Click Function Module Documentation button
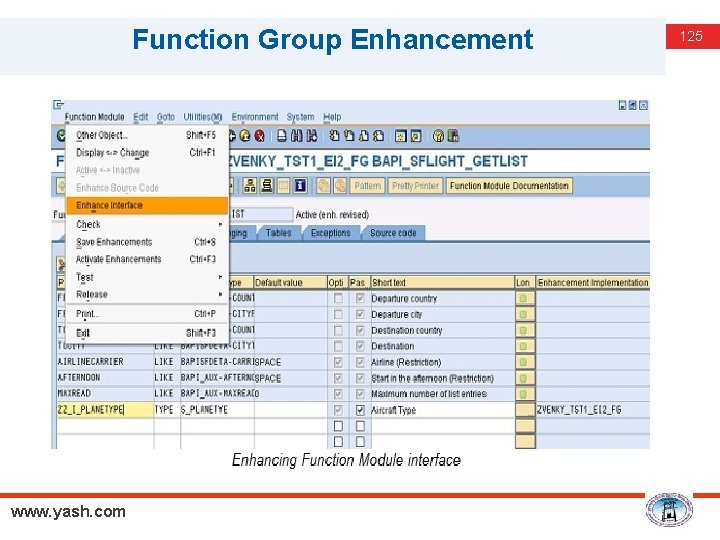 509,186
